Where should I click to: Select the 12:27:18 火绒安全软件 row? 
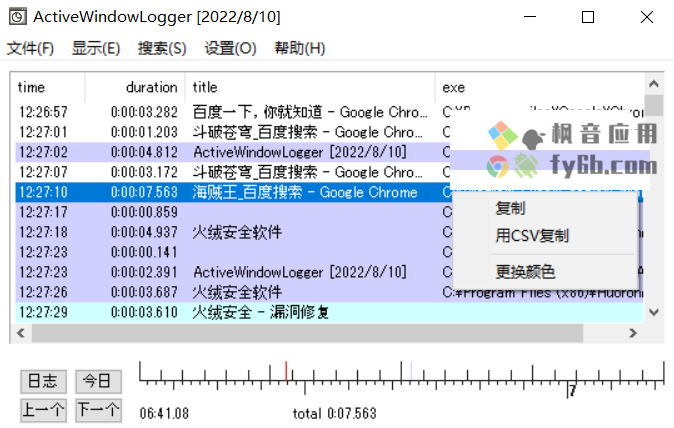pos(329,232)
